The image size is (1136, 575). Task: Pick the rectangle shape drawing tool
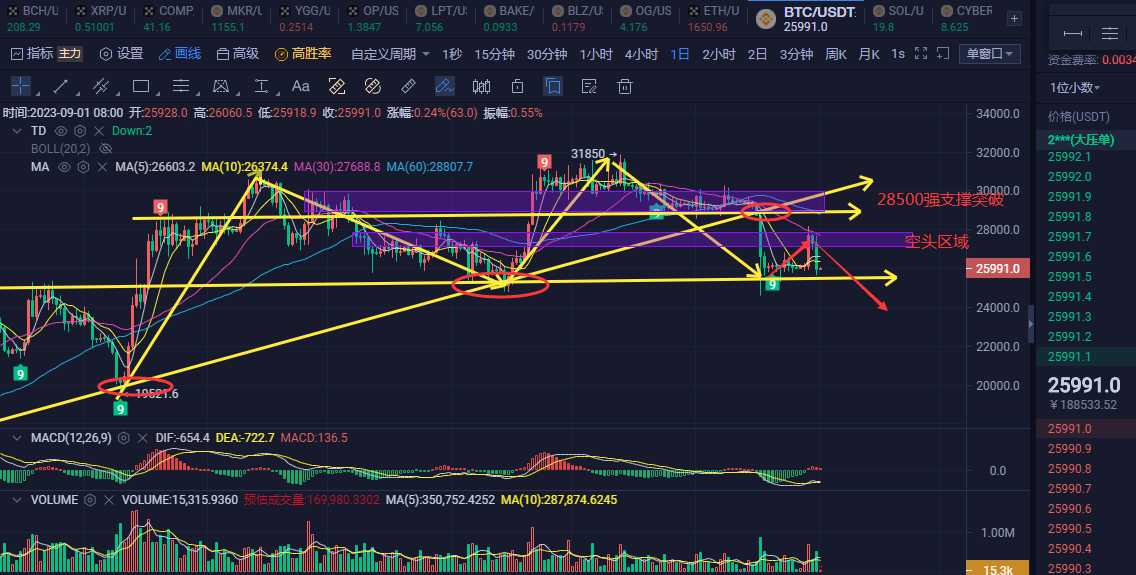141,87
